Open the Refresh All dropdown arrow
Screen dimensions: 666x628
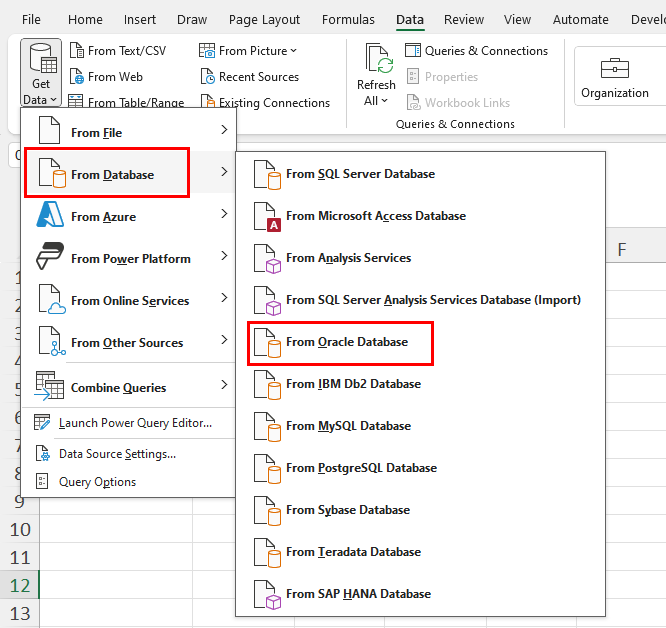tap(384, 101)
